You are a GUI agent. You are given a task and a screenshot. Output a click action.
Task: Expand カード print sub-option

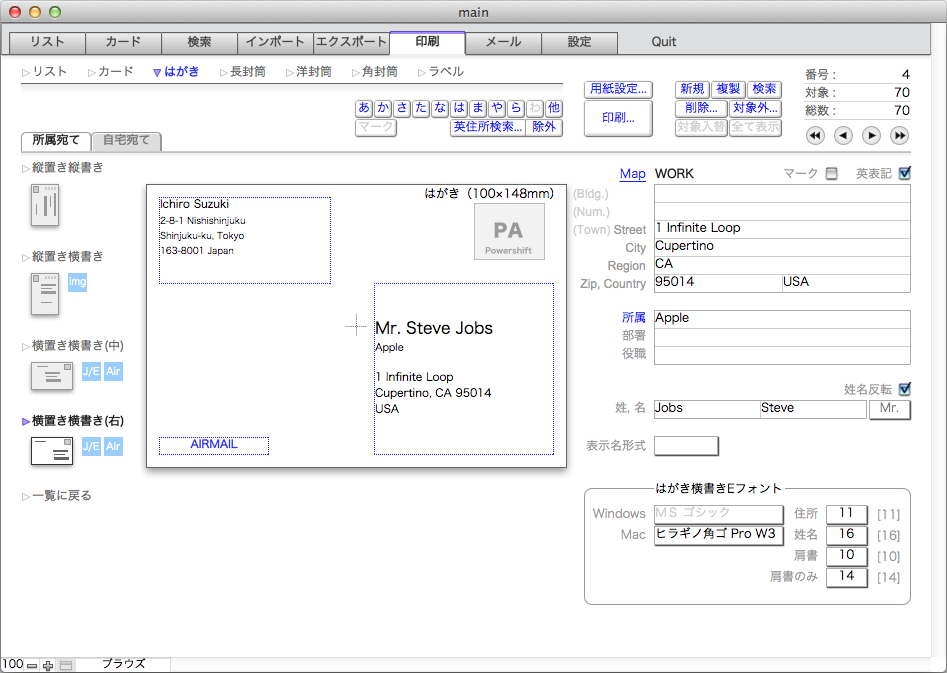[x=111, y=72]
